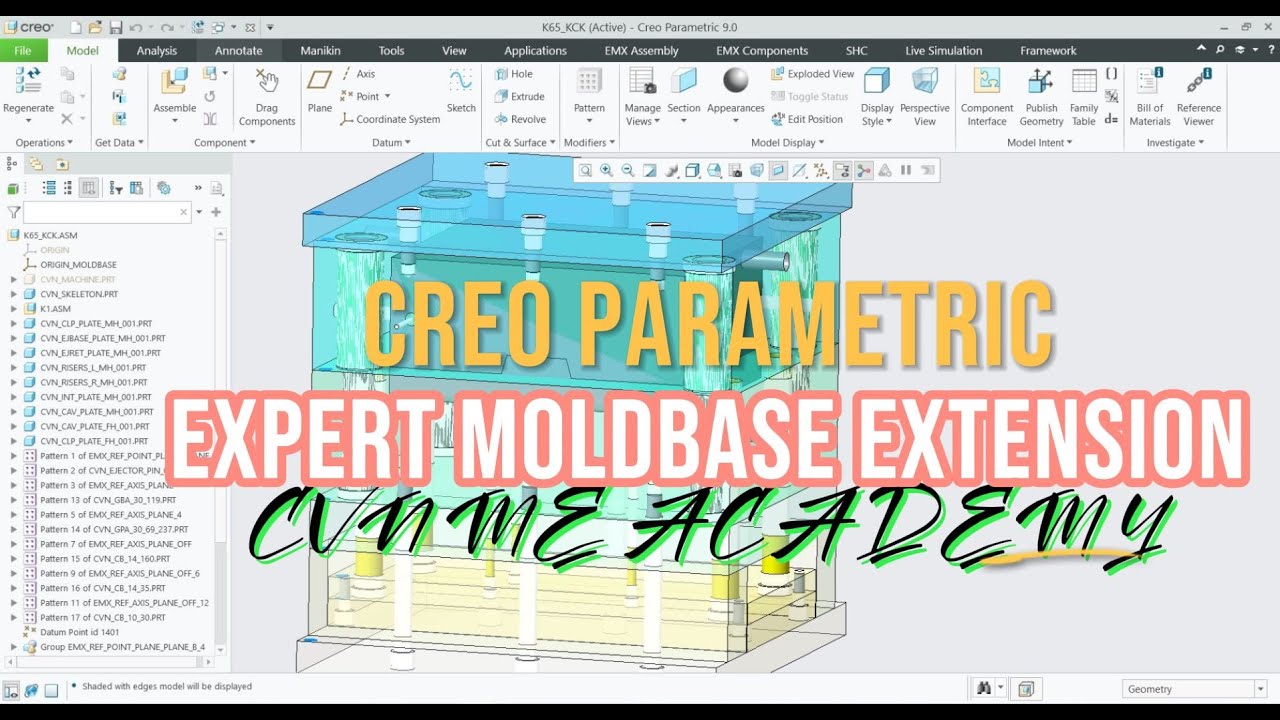Click the Pattern tool icon

tap(589, 82)
